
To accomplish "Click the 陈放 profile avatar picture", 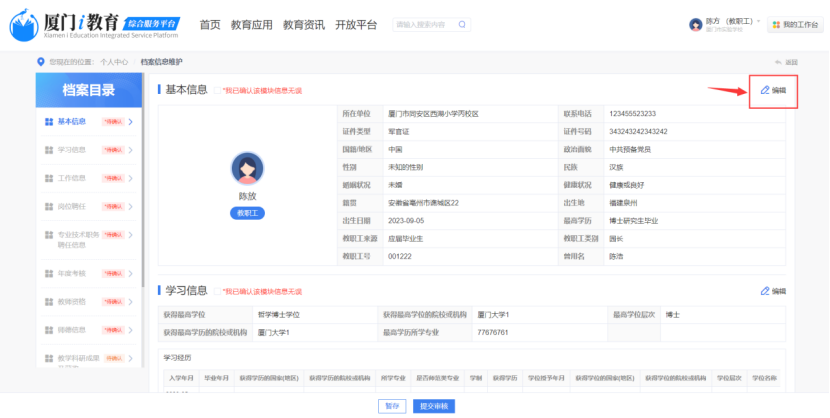I will click(x=247, y=168).
